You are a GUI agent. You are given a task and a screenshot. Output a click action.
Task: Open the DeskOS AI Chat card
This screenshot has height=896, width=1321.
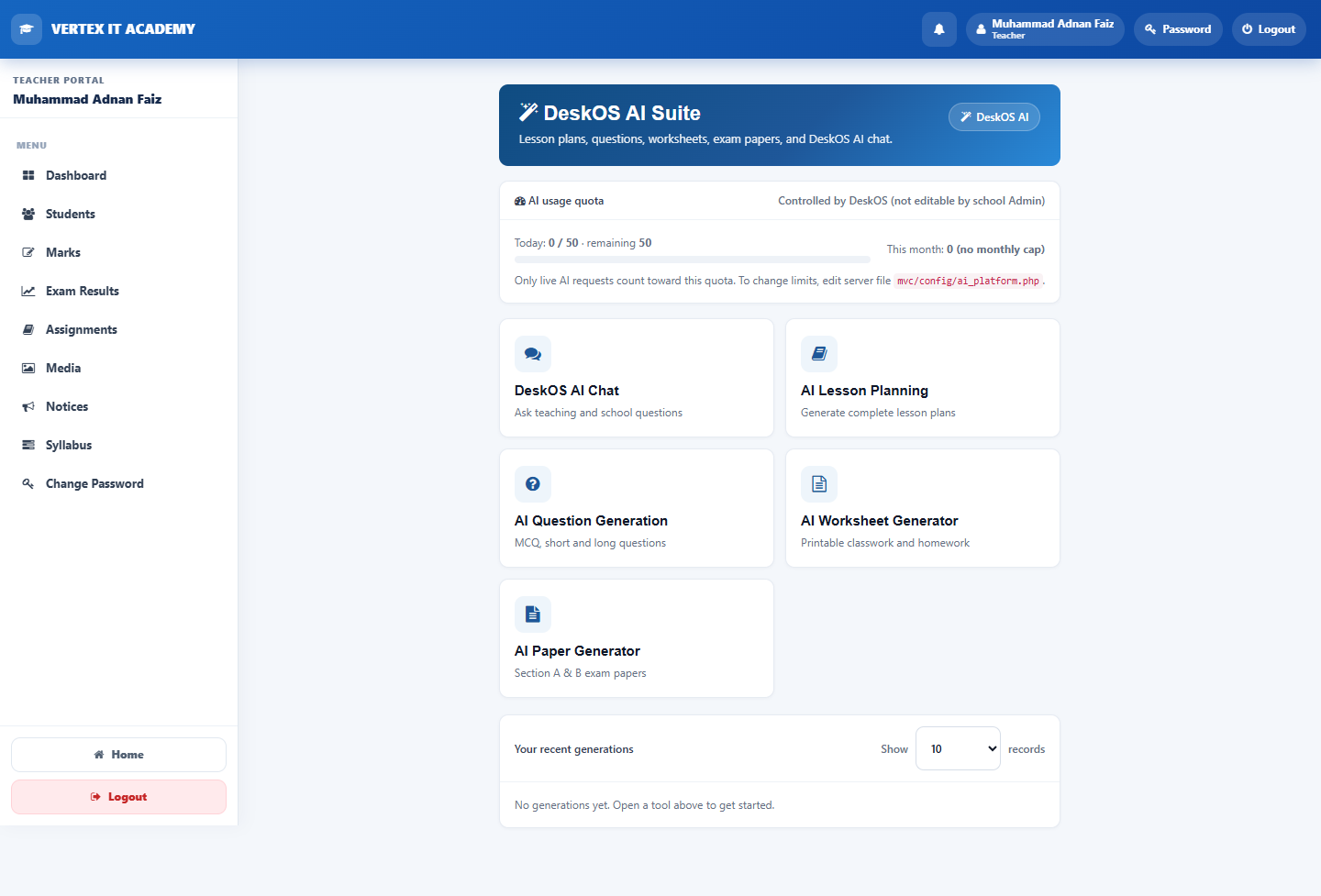pyautogui.click(x=637, y=378)
